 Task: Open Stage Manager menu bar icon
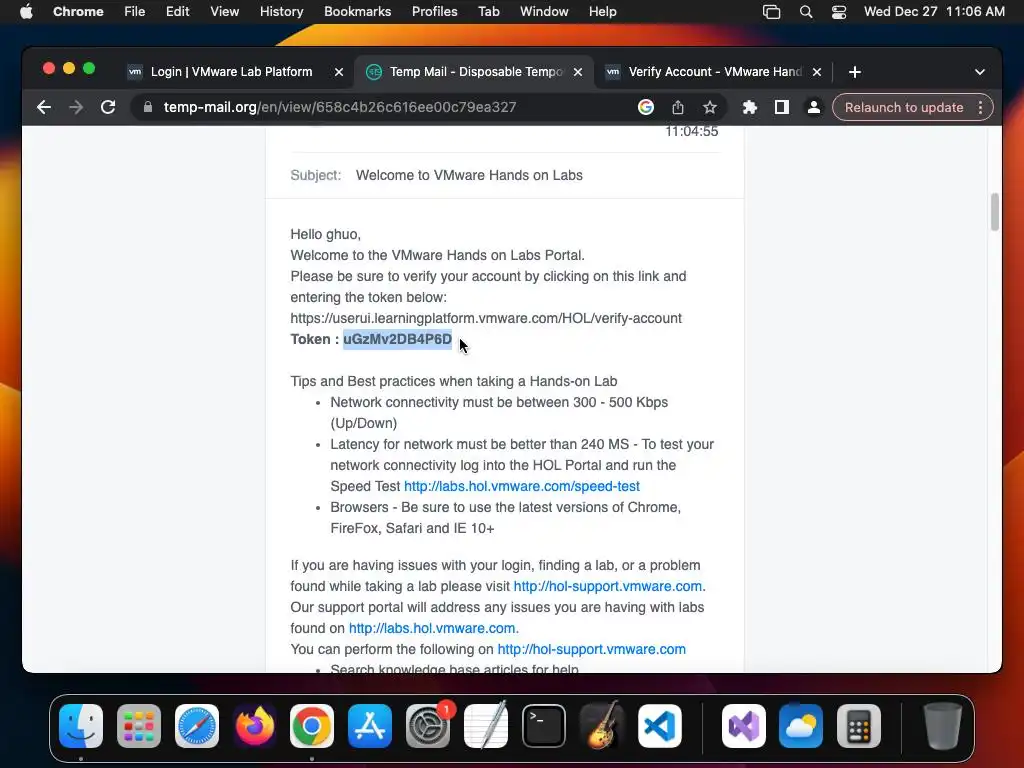click(771, 12)
